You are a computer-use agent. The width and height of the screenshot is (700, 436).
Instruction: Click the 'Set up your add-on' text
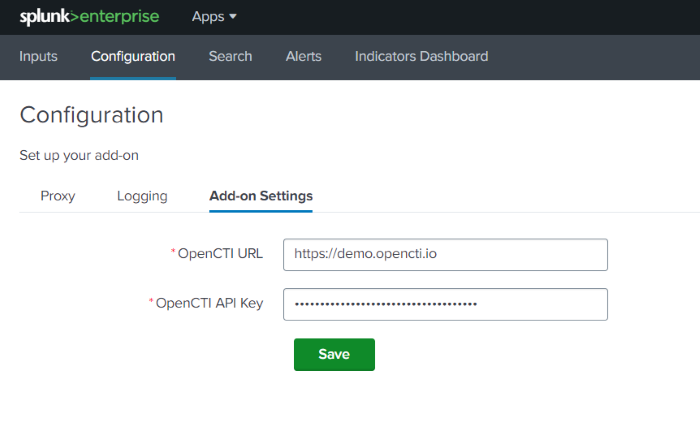coord(79,155)
